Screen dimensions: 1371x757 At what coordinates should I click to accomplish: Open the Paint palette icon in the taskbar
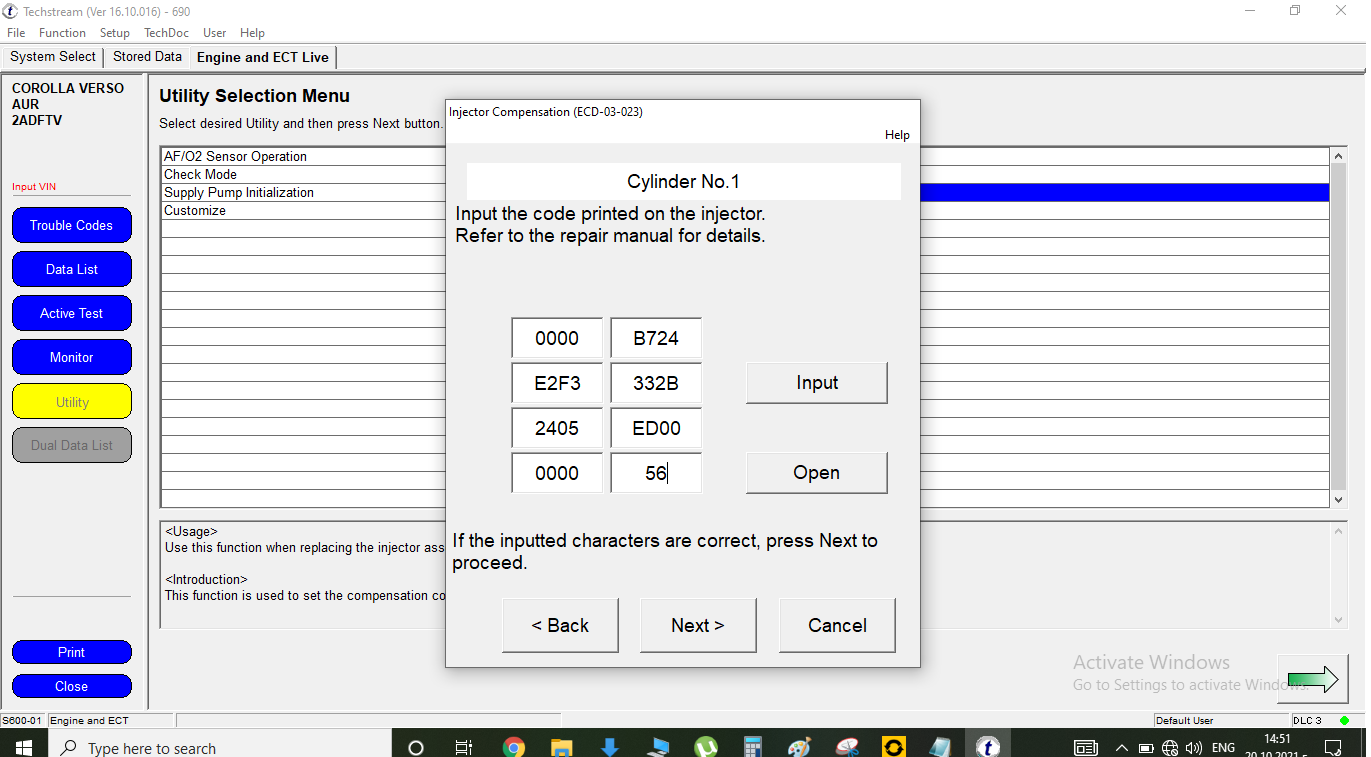(800, 747)
